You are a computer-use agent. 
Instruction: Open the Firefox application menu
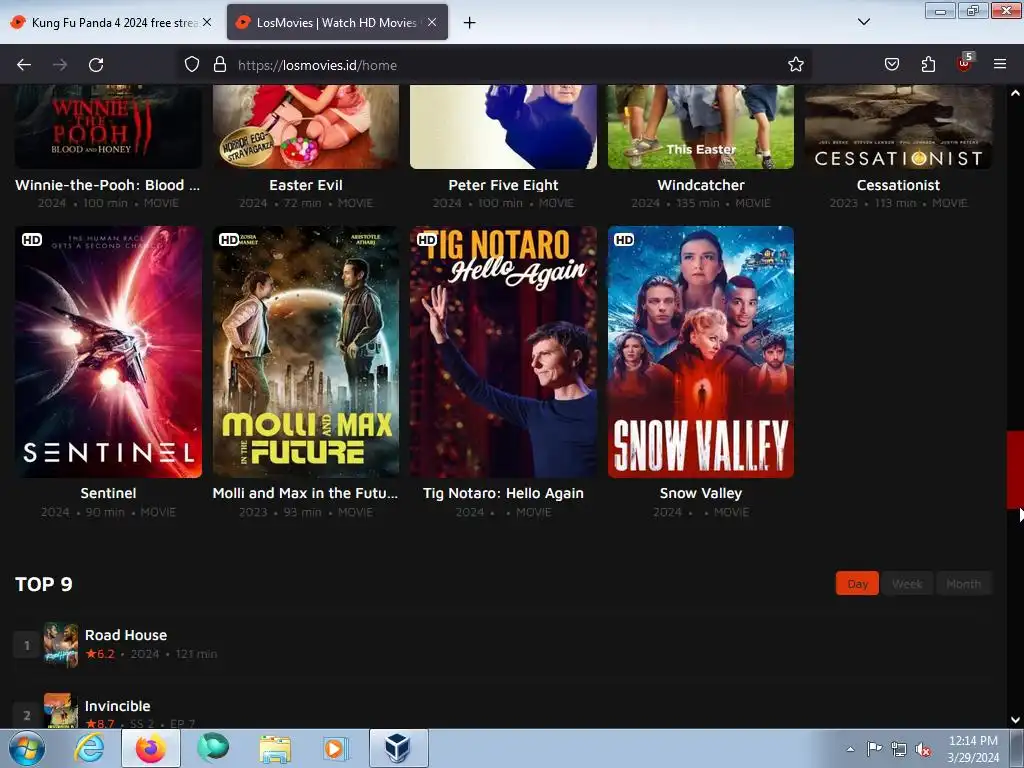click(x=1000, y=65)
